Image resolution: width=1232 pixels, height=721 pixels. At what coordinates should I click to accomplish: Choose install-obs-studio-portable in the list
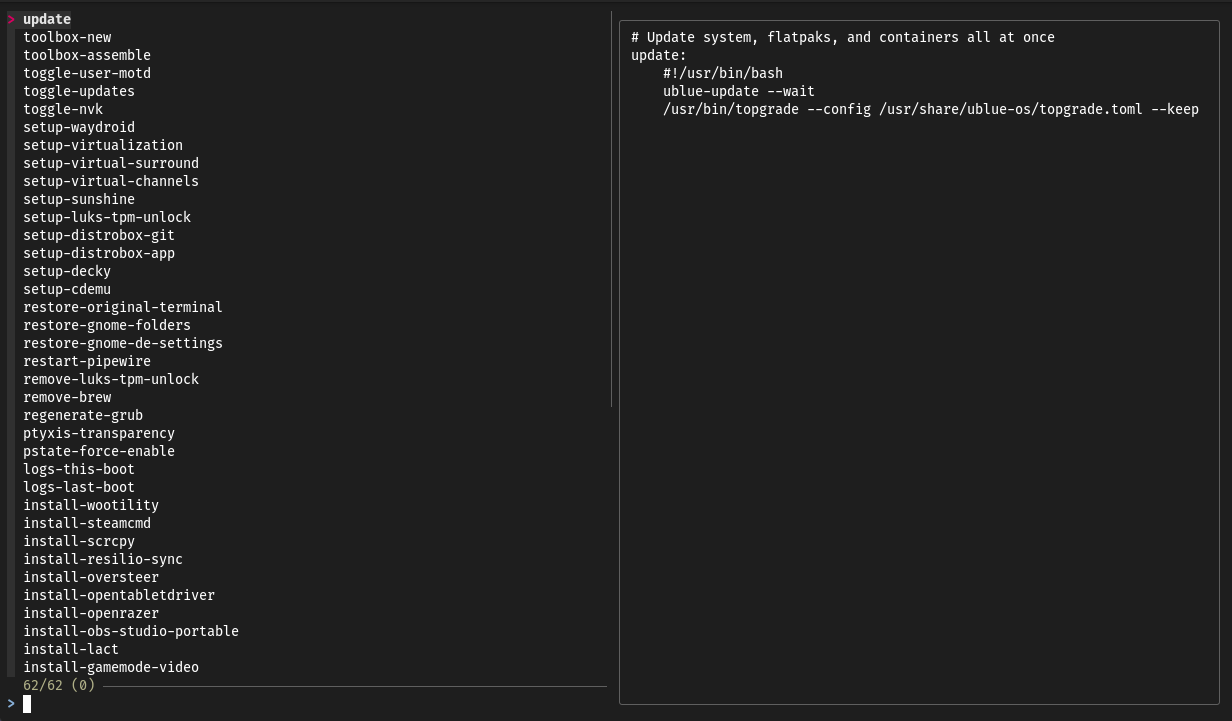(x=131, y=631)
